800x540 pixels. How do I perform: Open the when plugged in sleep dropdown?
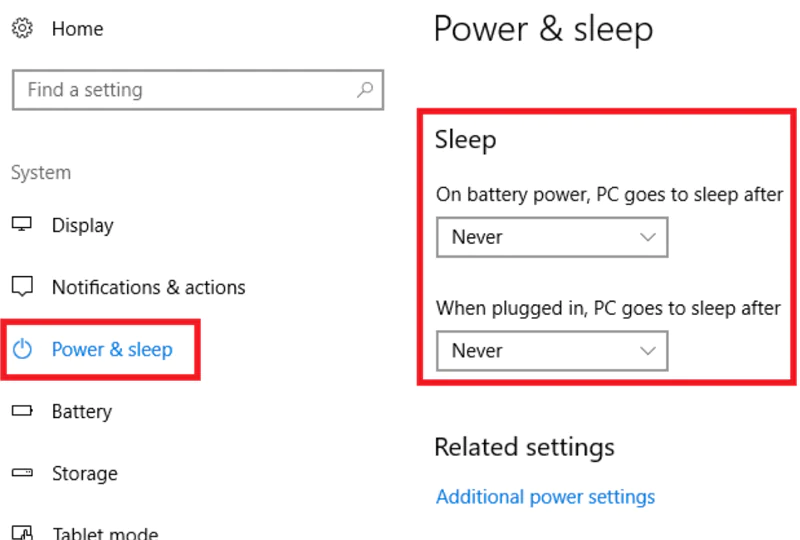coord(551,351)
